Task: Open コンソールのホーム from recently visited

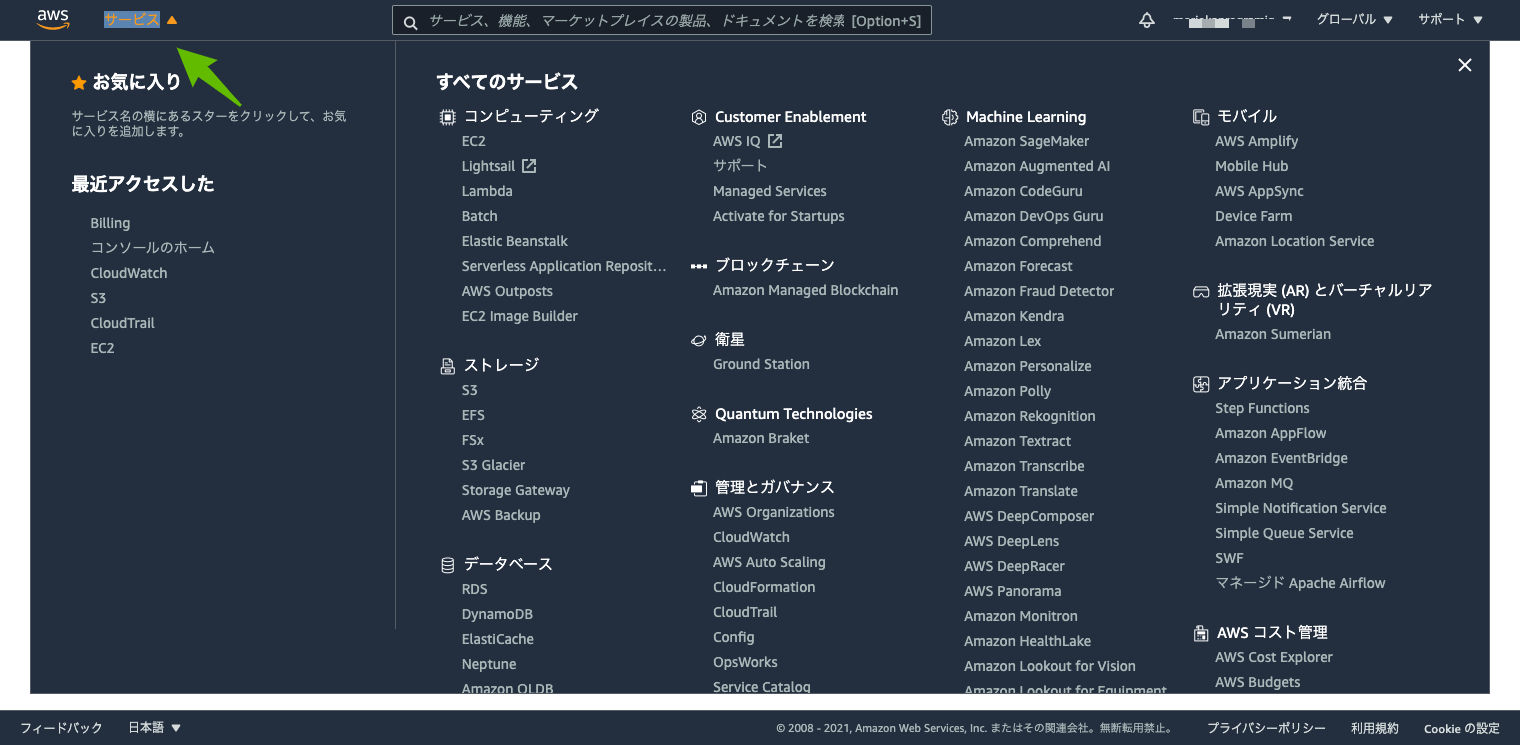Action: coord(153,248)
